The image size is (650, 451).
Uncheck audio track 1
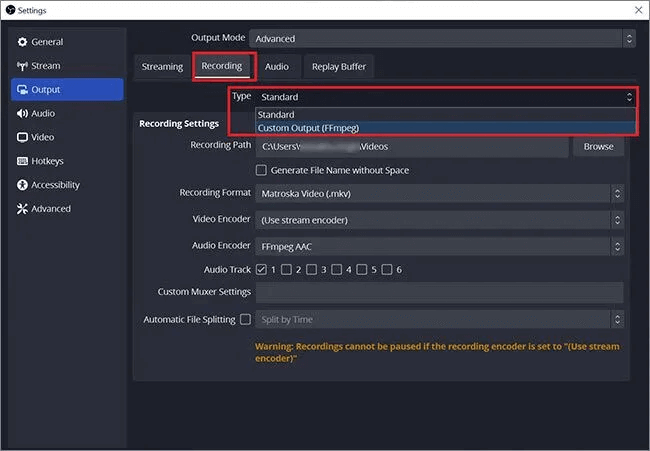click(x=261, y=270)
